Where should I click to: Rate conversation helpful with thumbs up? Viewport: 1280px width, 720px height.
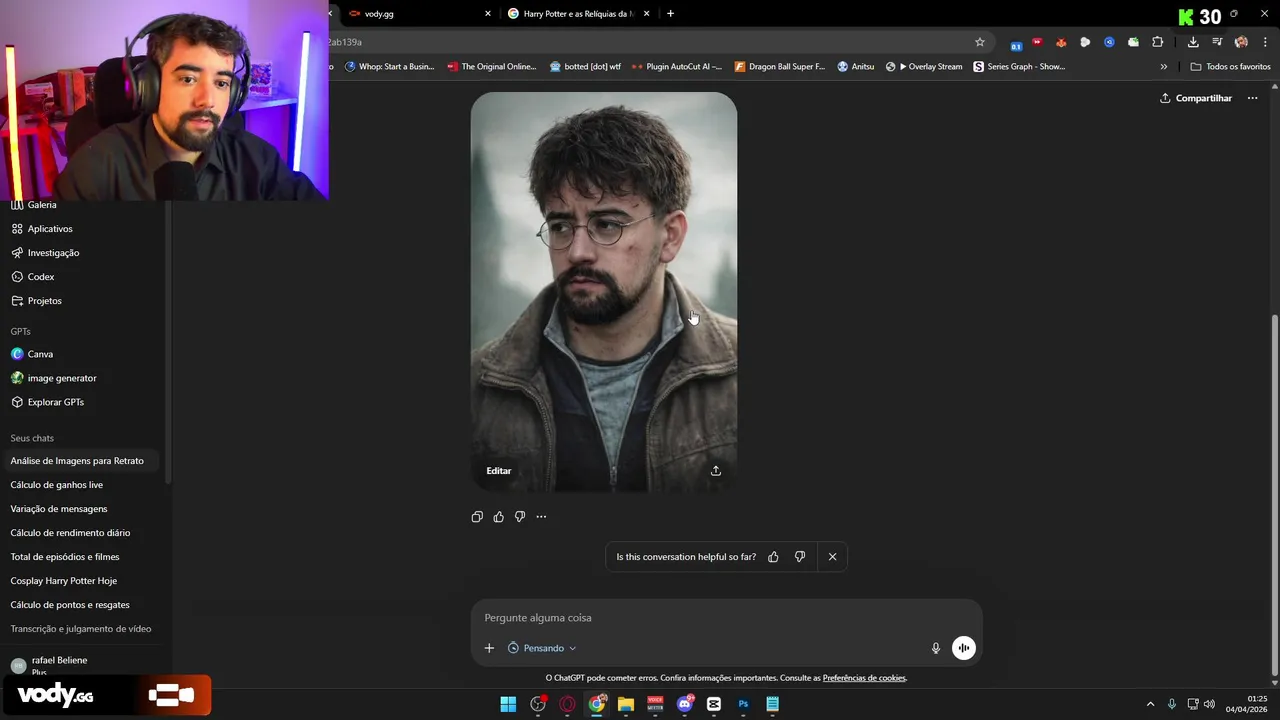(773, 557)
